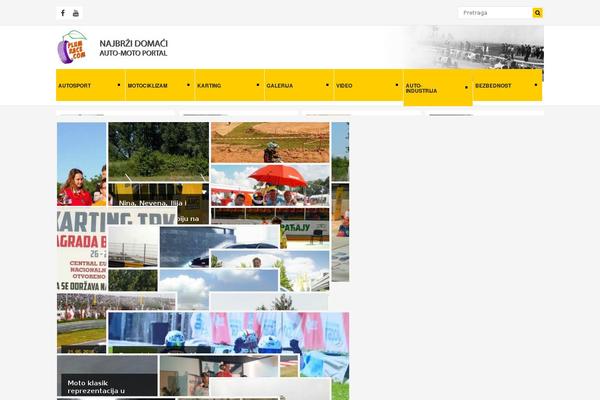This screenshot has width=600, height=400.
Task: Focus the Pretraga search field
Action: (x=496, y=13)
